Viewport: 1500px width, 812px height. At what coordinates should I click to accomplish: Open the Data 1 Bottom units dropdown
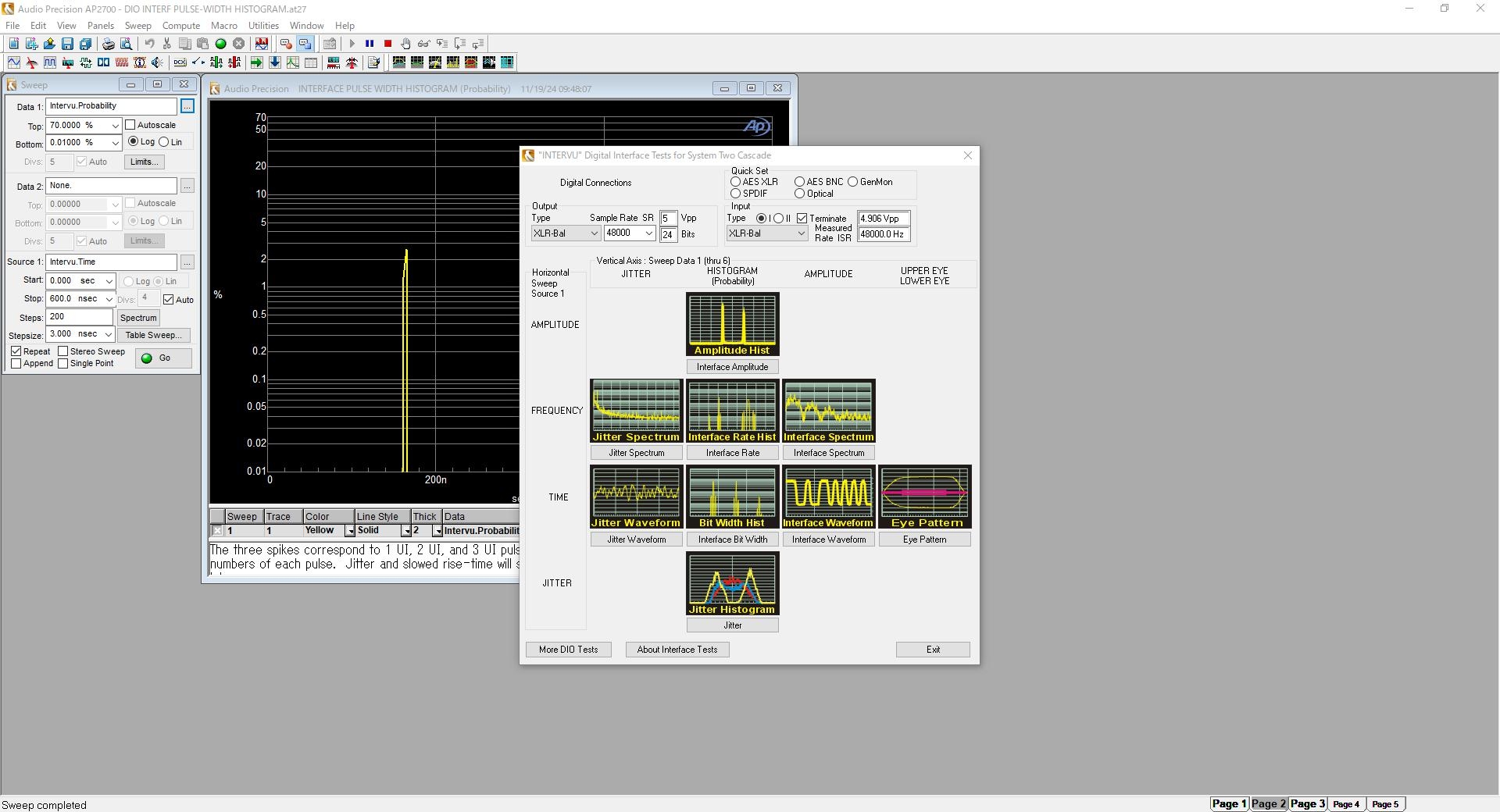(115, 143)
